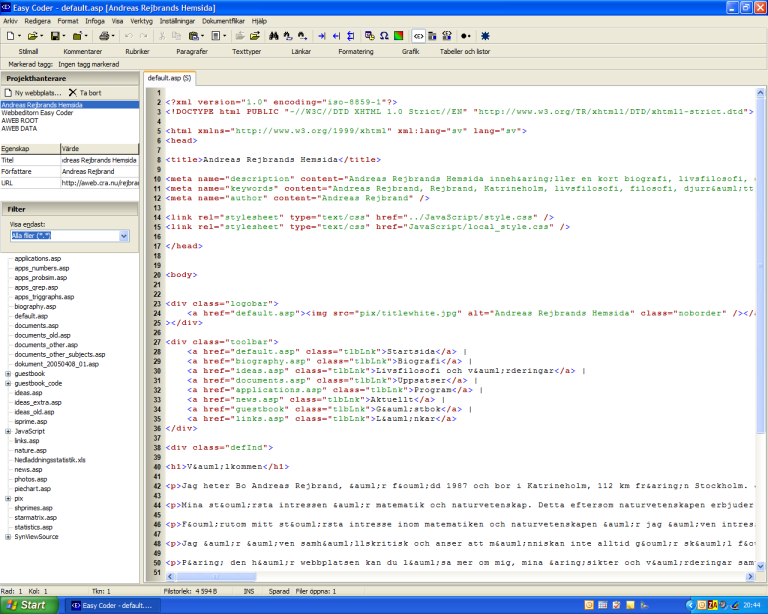Click the editor horizontal scrollbar thumb
This screenshot has width=768, height=614.
(x=216, y=577)
